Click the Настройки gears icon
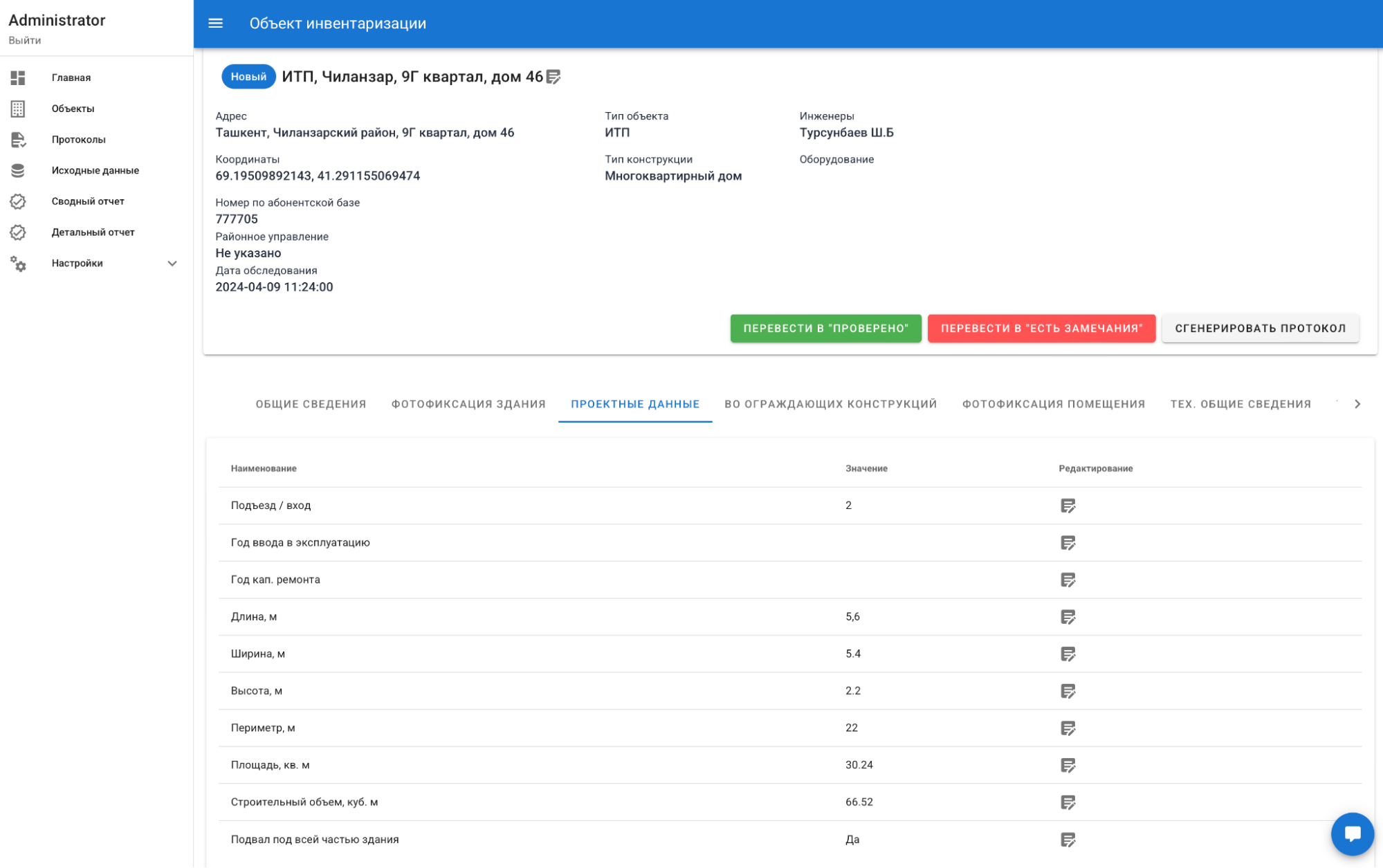The height and width of the screenshot is (868, 1383). [18, 264]
